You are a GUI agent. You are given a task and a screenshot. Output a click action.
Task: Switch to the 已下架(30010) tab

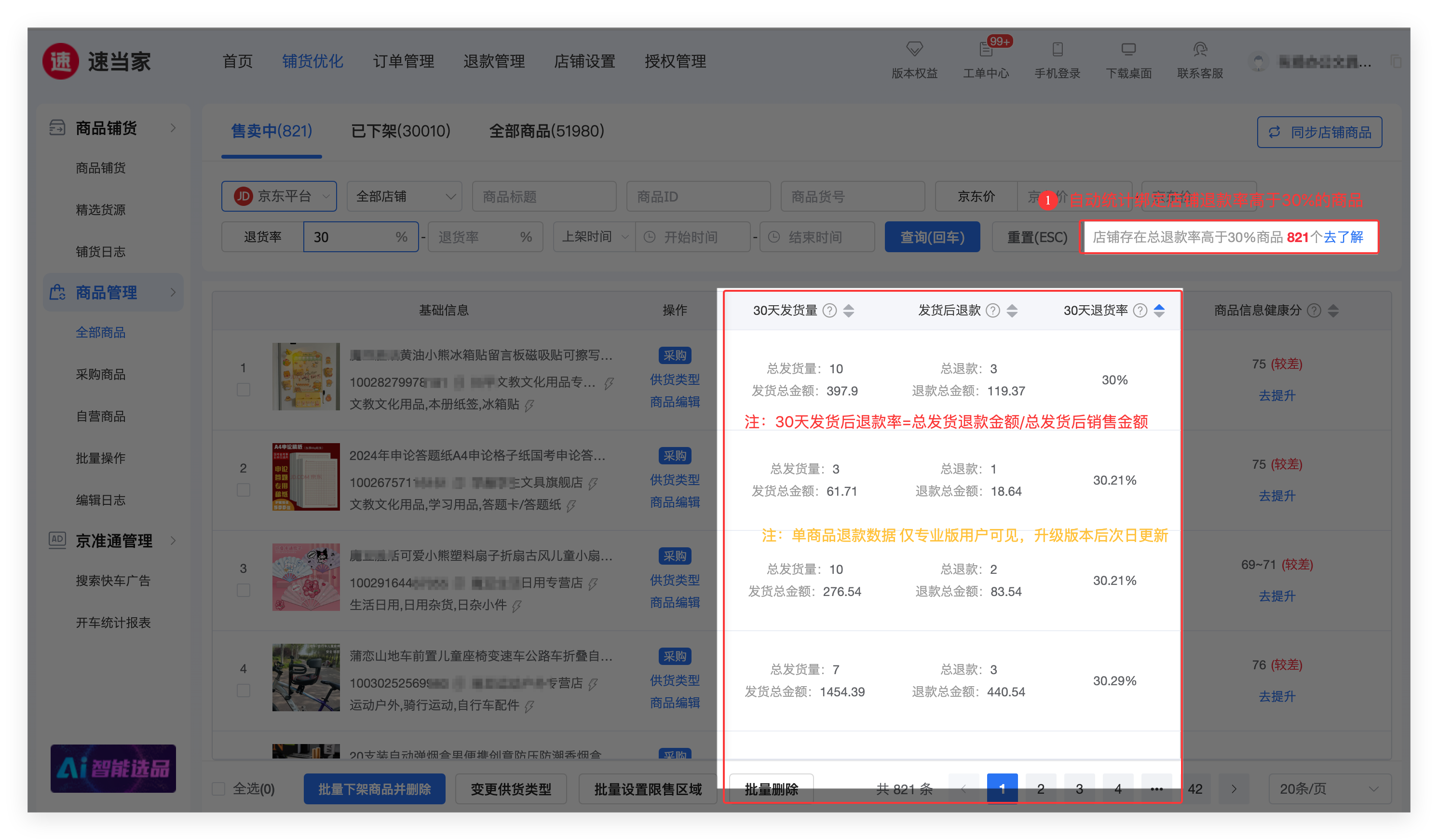pyautogui.click(x=401, y=131)
